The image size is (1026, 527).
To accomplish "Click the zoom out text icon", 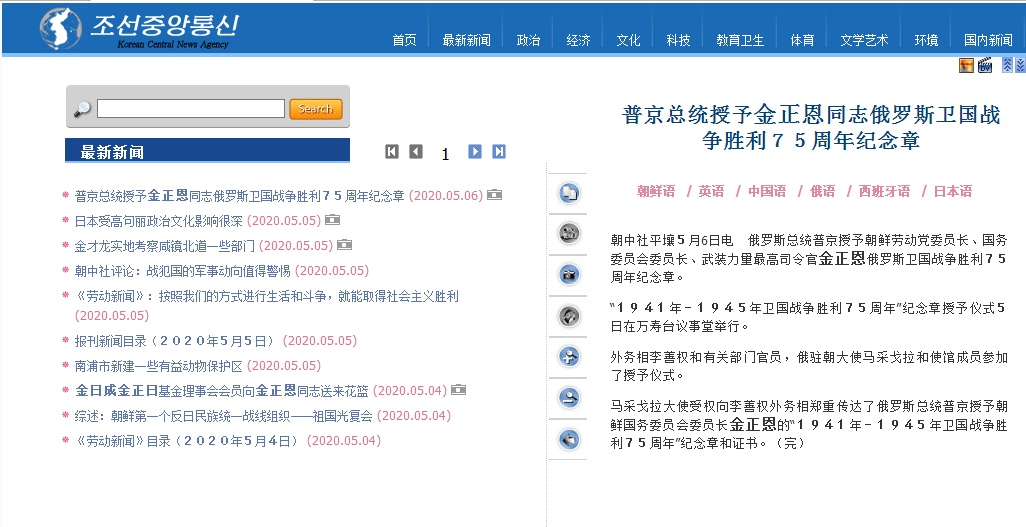I will [x=569, y=398].
